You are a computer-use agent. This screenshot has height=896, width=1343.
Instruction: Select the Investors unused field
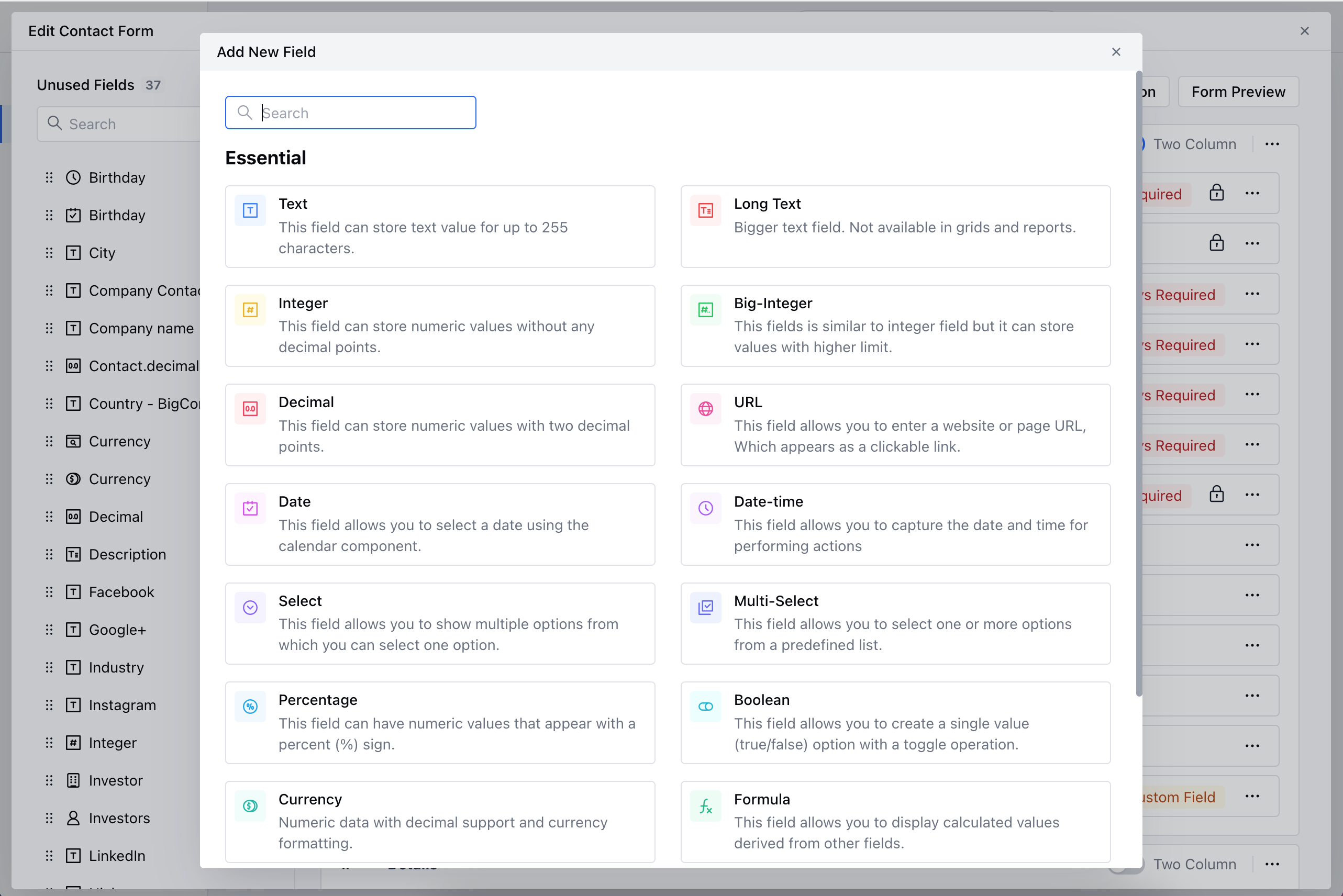pyautogui.click(x=119, y=819)
